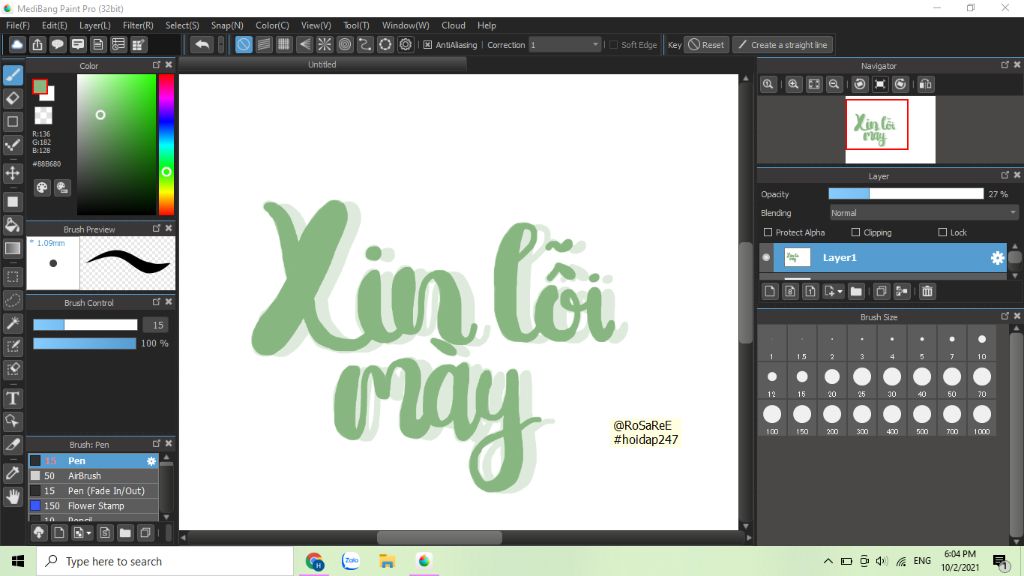Open the Blending mode dropdown
Viewport: 1024px width, 576px height.
click(x=923, y=213)
